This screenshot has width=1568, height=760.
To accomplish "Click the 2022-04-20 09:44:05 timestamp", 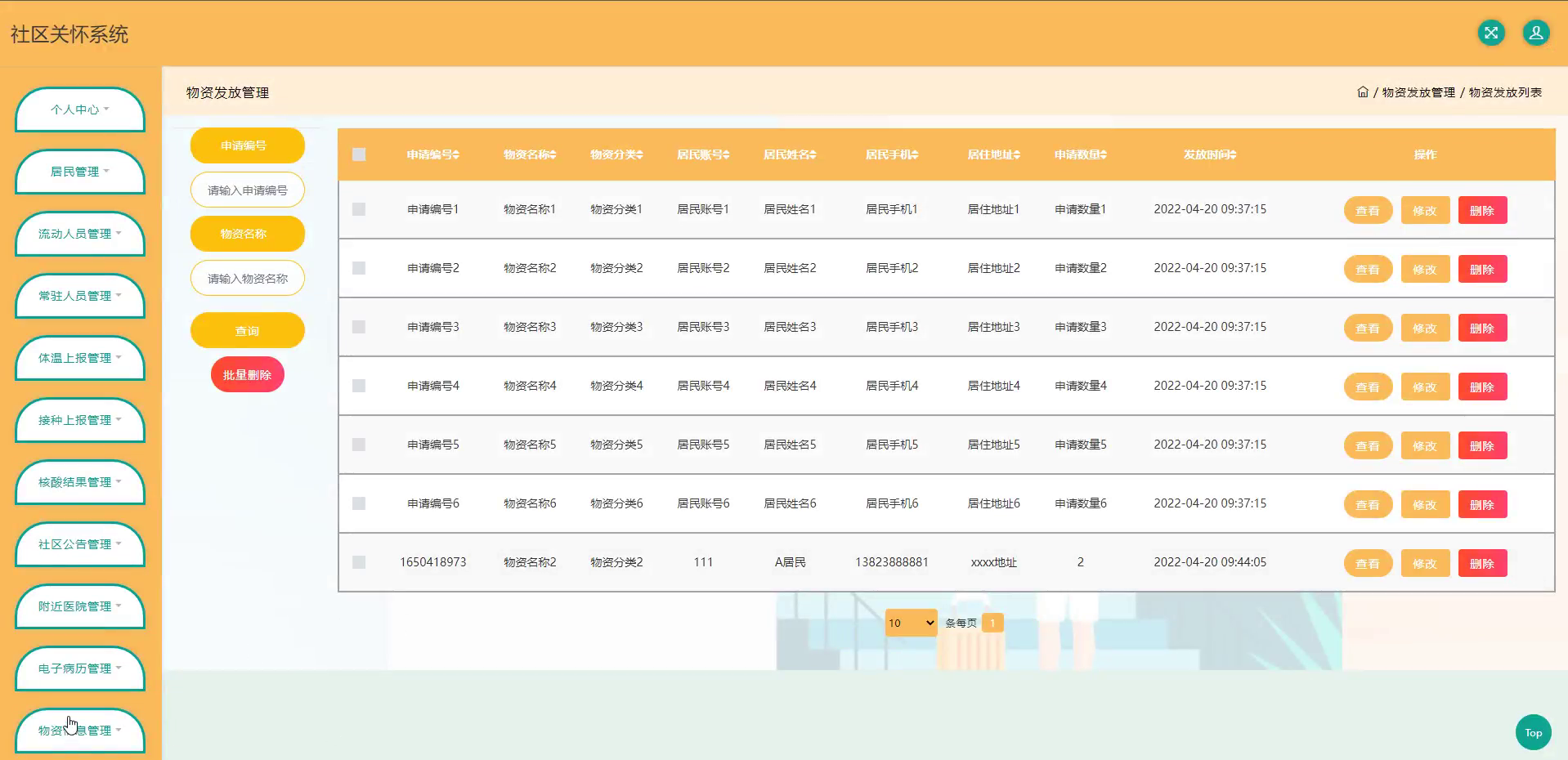I will [1210, 562].
